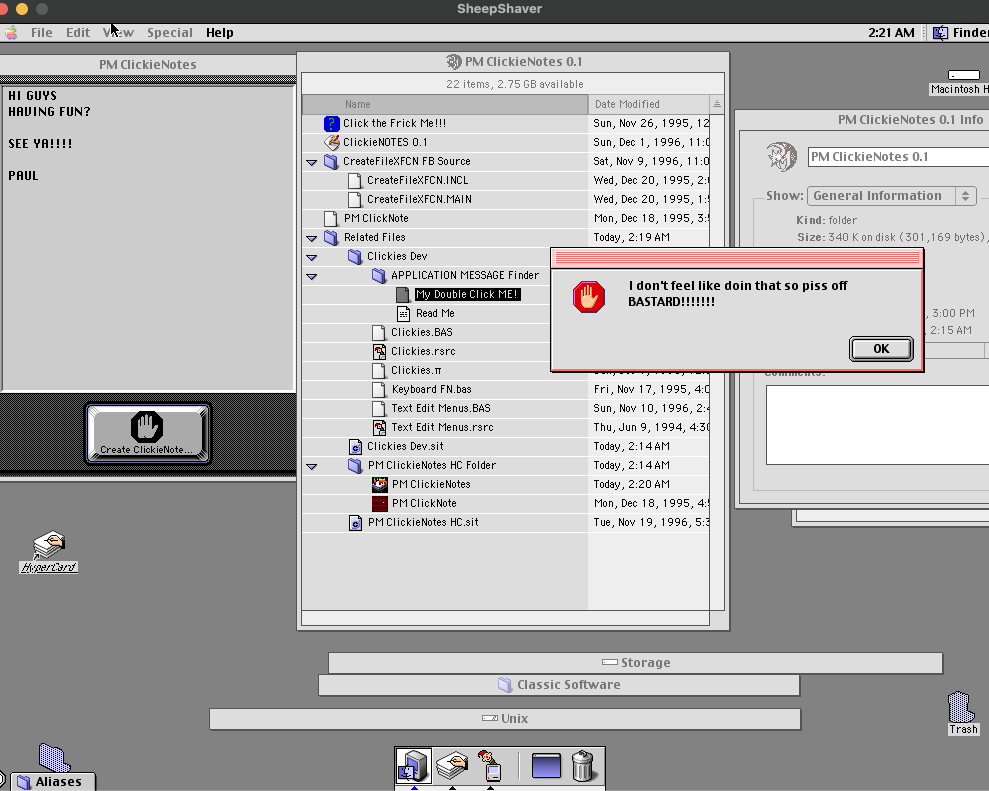The width and height of the screenshot is (989, 791).
Task: Open the Show General Information dropdown
Action: click(x=892, y=196)
